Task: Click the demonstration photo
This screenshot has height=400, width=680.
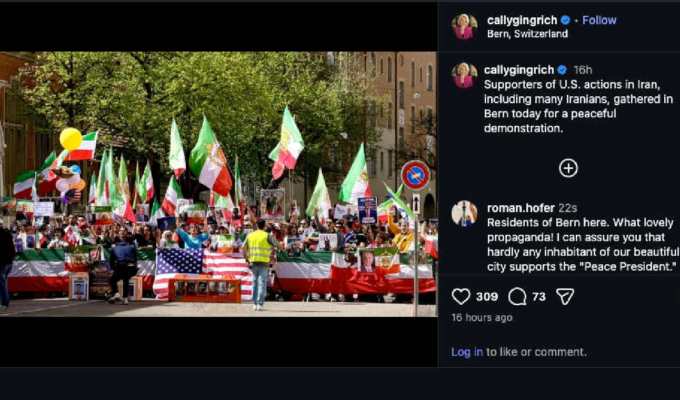Action: click(218, 184)
